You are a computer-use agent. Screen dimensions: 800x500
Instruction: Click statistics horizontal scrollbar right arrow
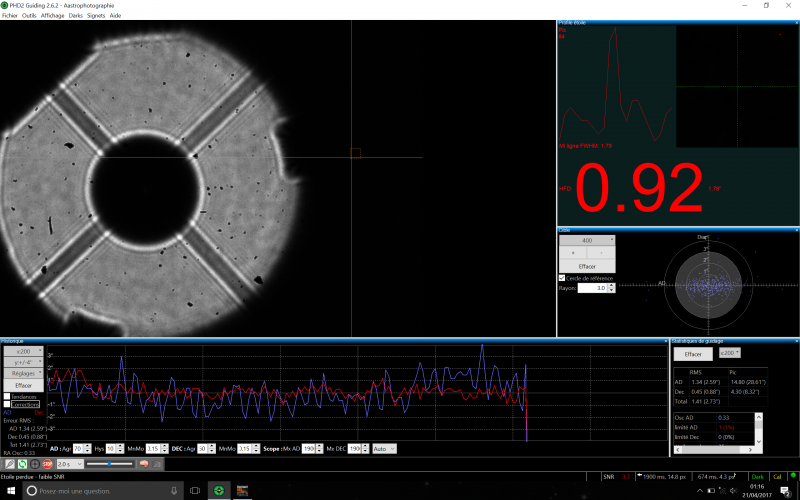pos(751,450)
